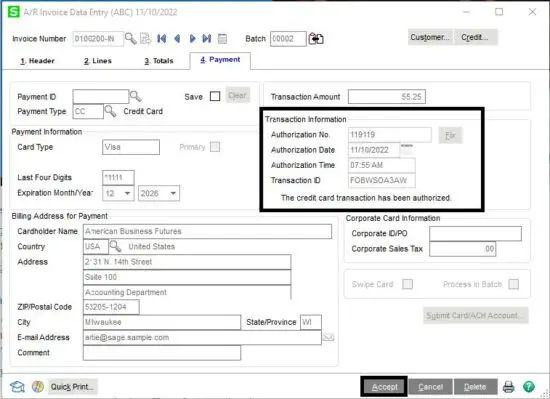This screenshot has height=399, width=550.
Task: Click the Quick Print button
Action: pos(72,387)
